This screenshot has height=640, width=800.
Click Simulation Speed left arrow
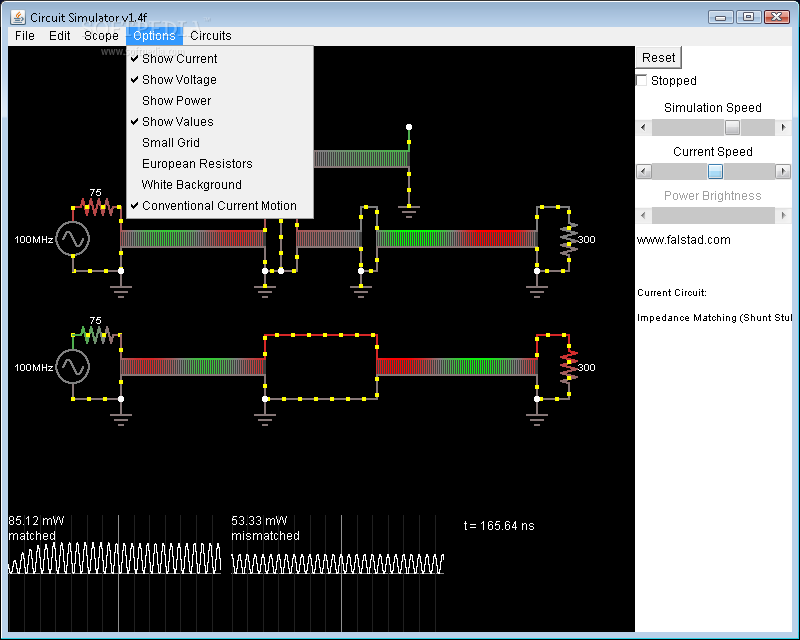[x=643, y=127]
